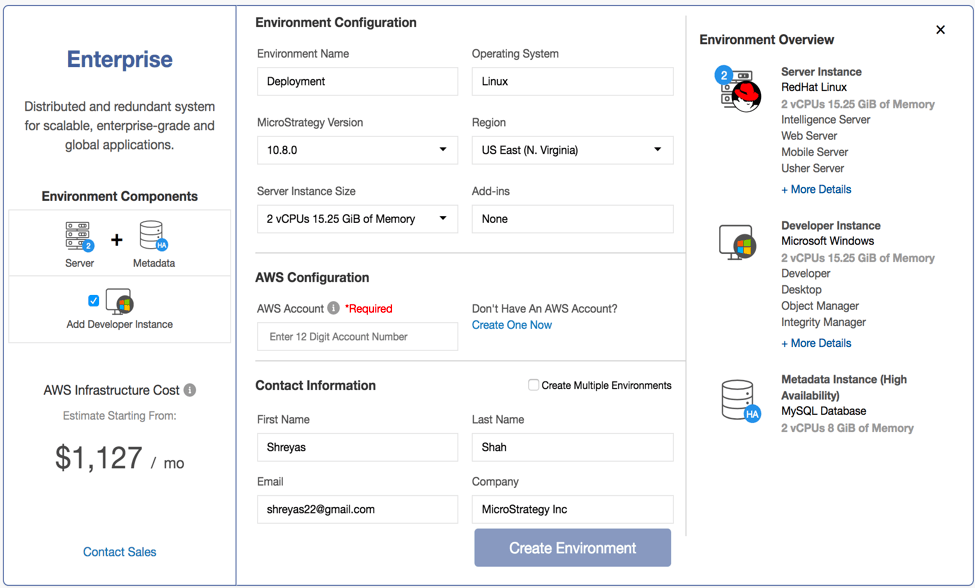The image size is (975, 588).
Task: Click the Metadata database icon
Action: tap(153, 237)
